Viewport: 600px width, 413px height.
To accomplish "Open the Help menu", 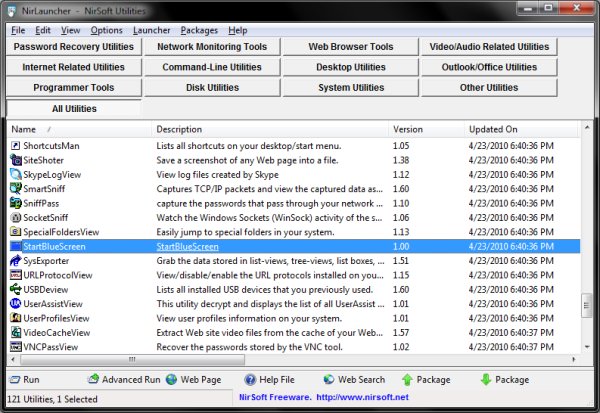I will (x=238, y=30).
